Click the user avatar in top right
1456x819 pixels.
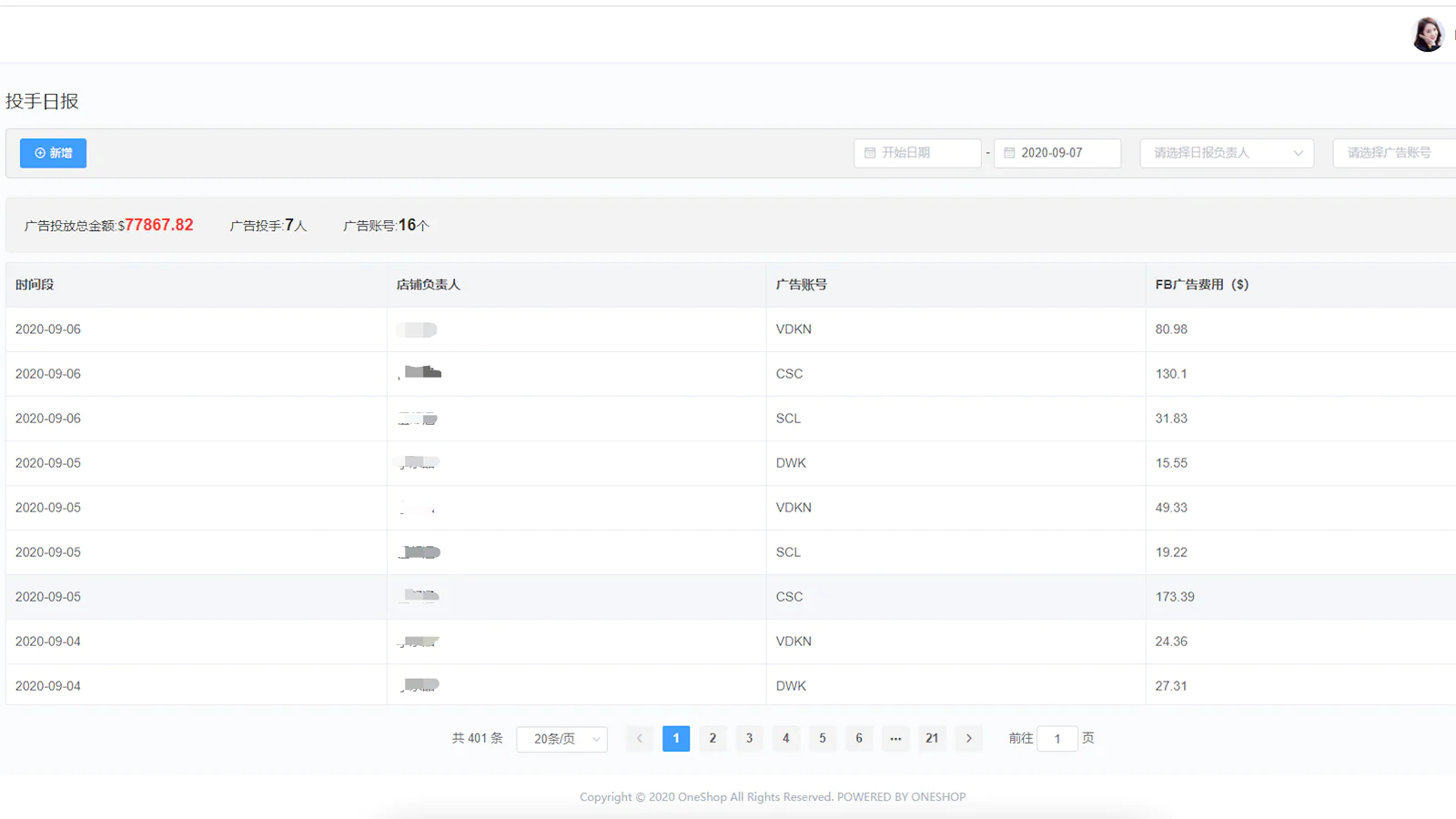[x=1427, y=35]
